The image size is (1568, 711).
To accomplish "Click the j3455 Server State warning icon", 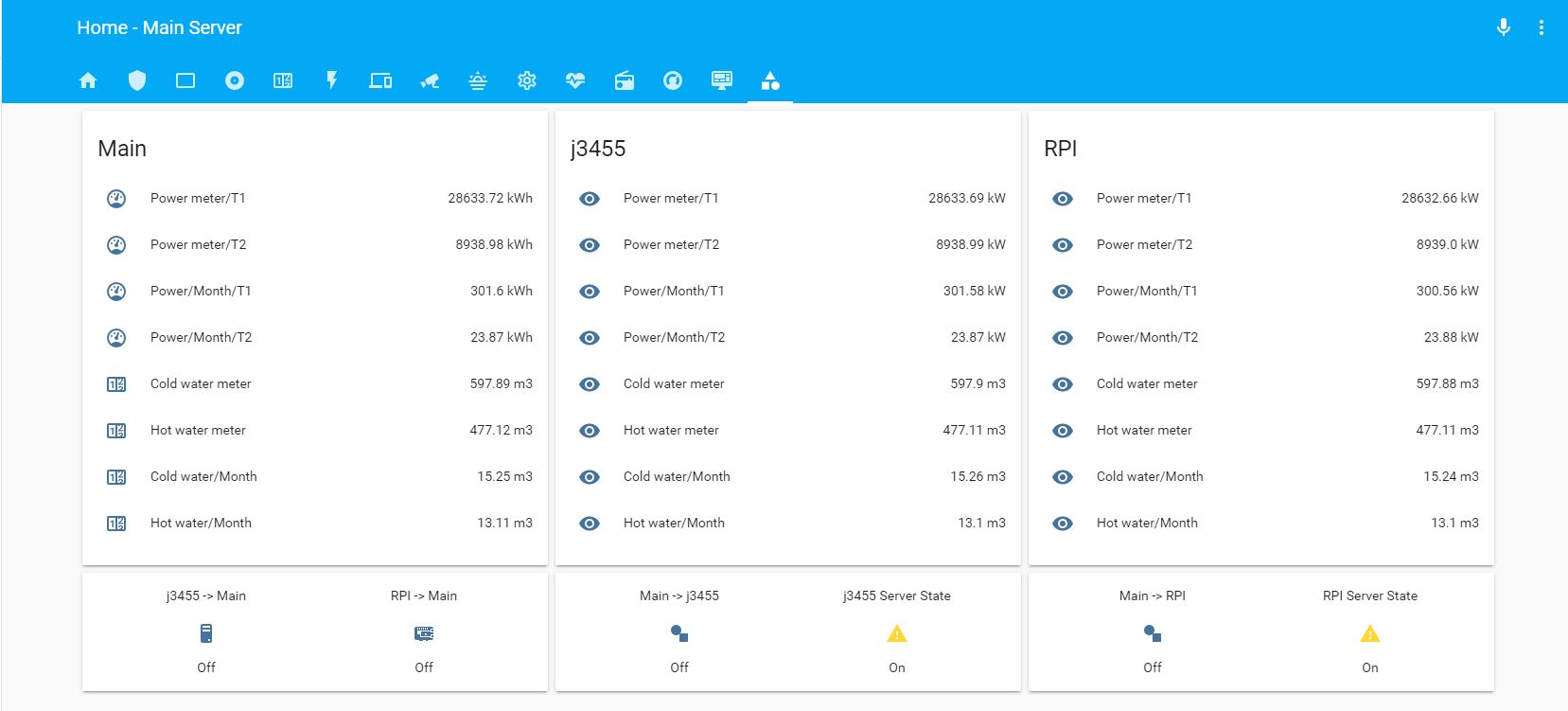I will click(897, 633).
